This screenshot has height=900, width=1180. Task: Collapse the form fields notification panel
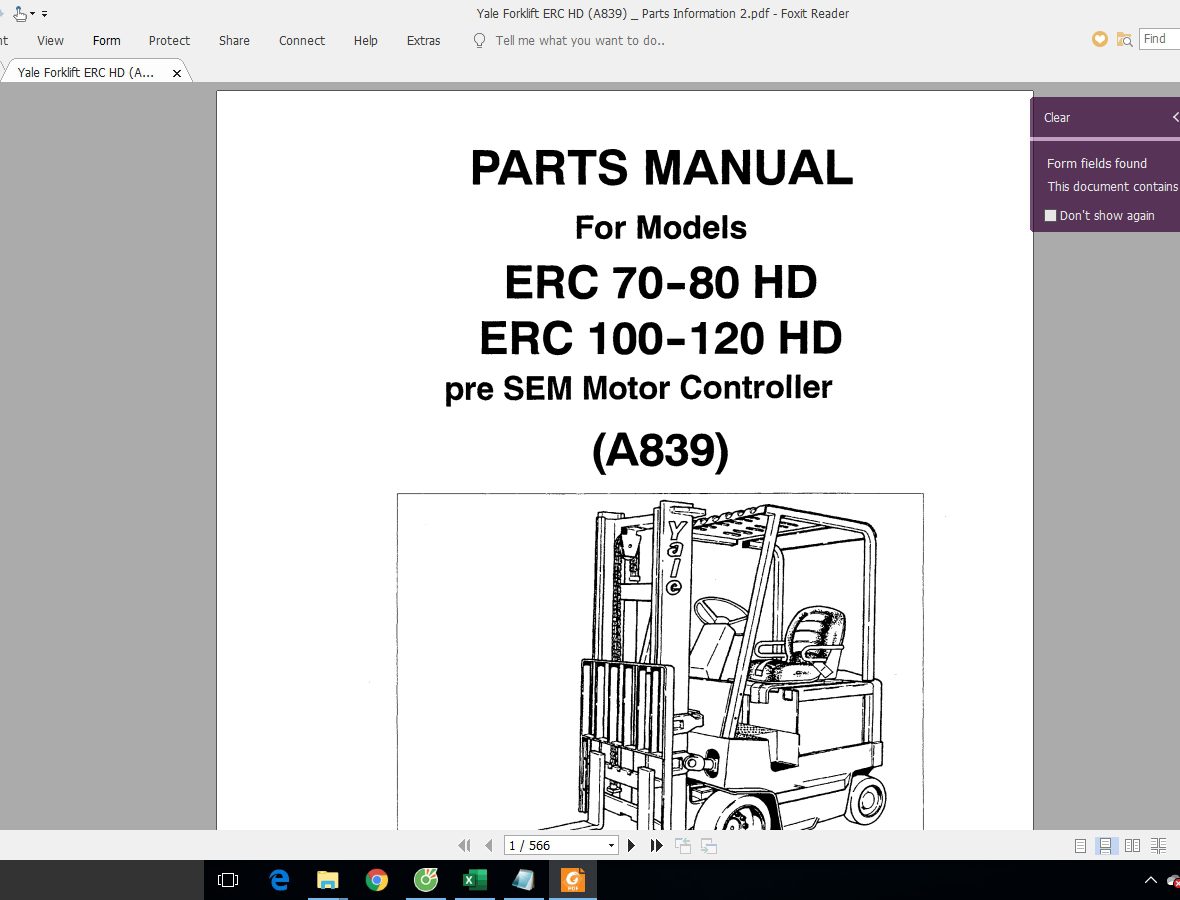point(1175,117)
